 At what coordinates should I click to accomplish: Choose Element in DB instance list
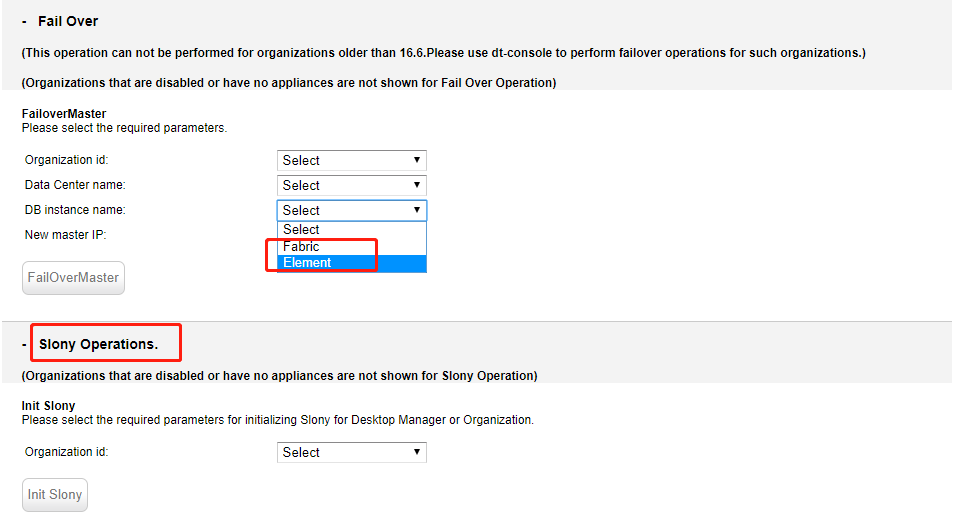pyautogui.click(x=352, y=263)
